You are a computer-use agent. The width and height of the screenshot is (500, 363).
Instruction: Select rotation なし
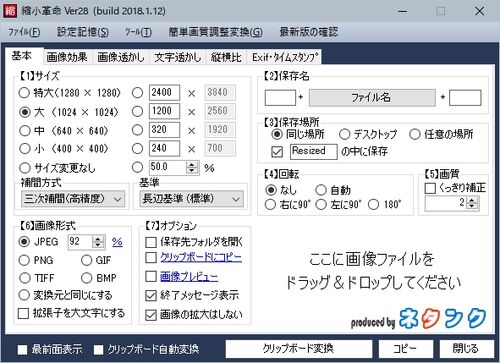(x=271, y=190)
